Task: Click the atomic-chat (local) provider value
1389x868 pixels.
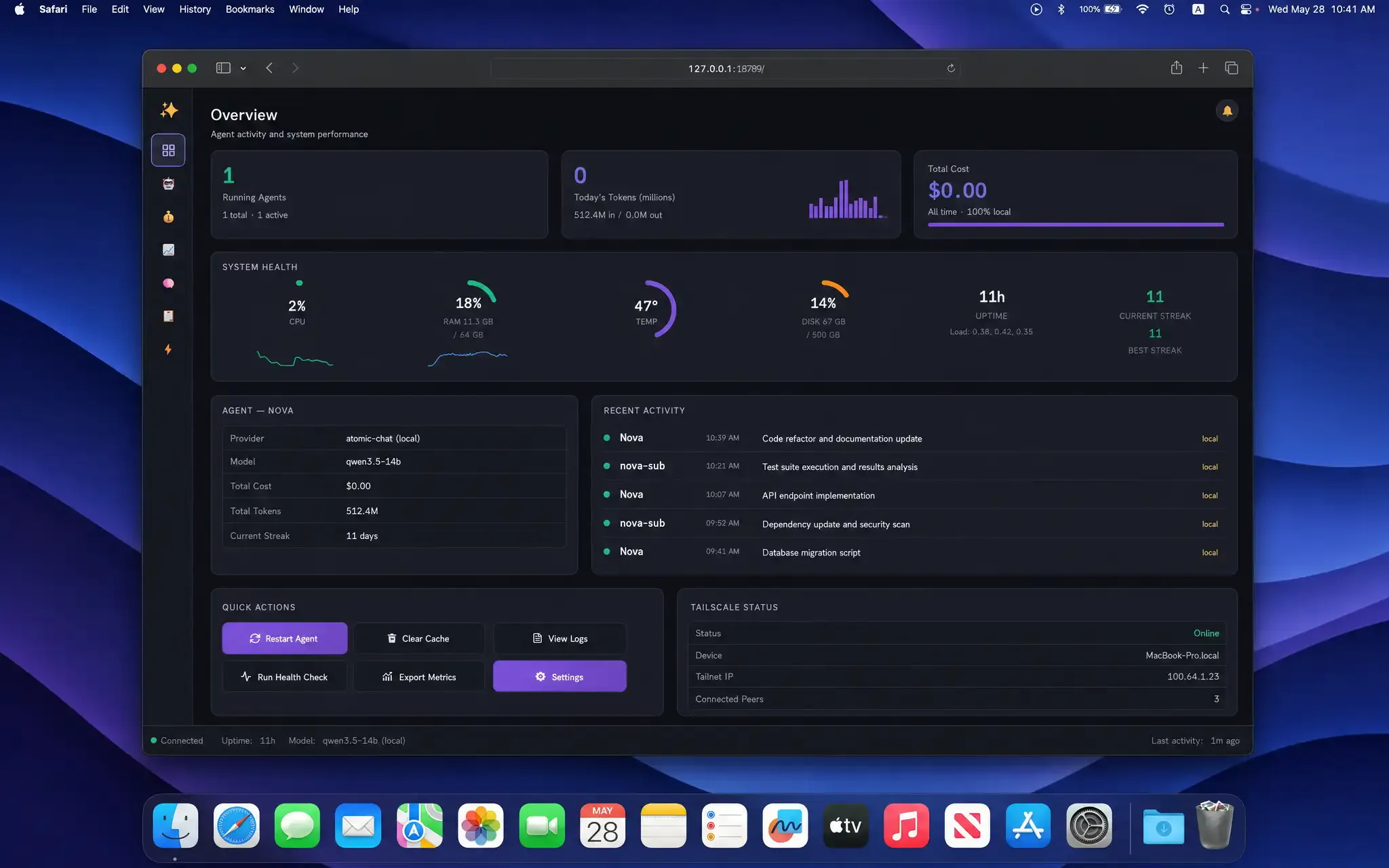Action: [383, 438]
